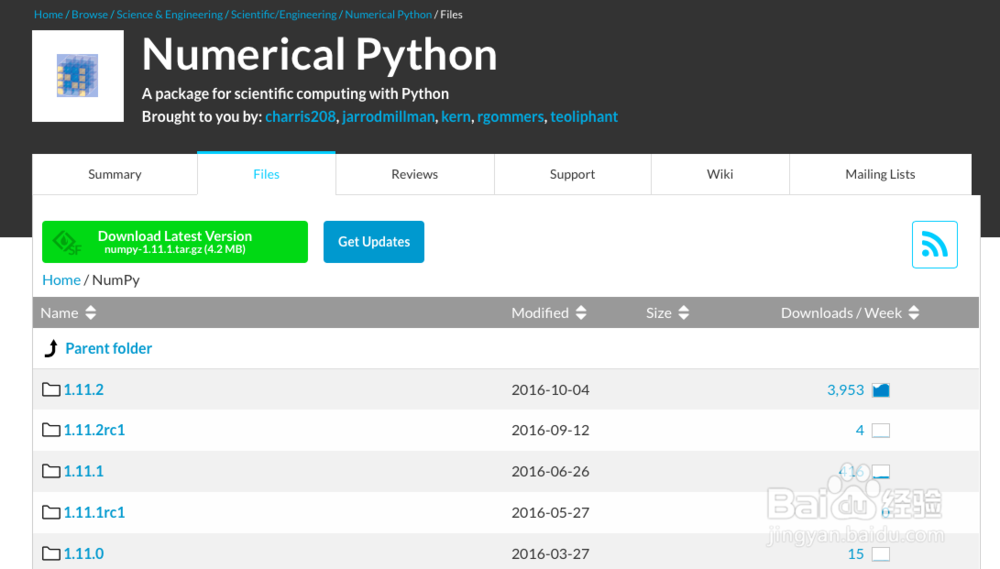Image resolution: width=1000 pixels, height=569 pixels.
Task: Sort the file list by Name
Action: [x=68, y=313]
